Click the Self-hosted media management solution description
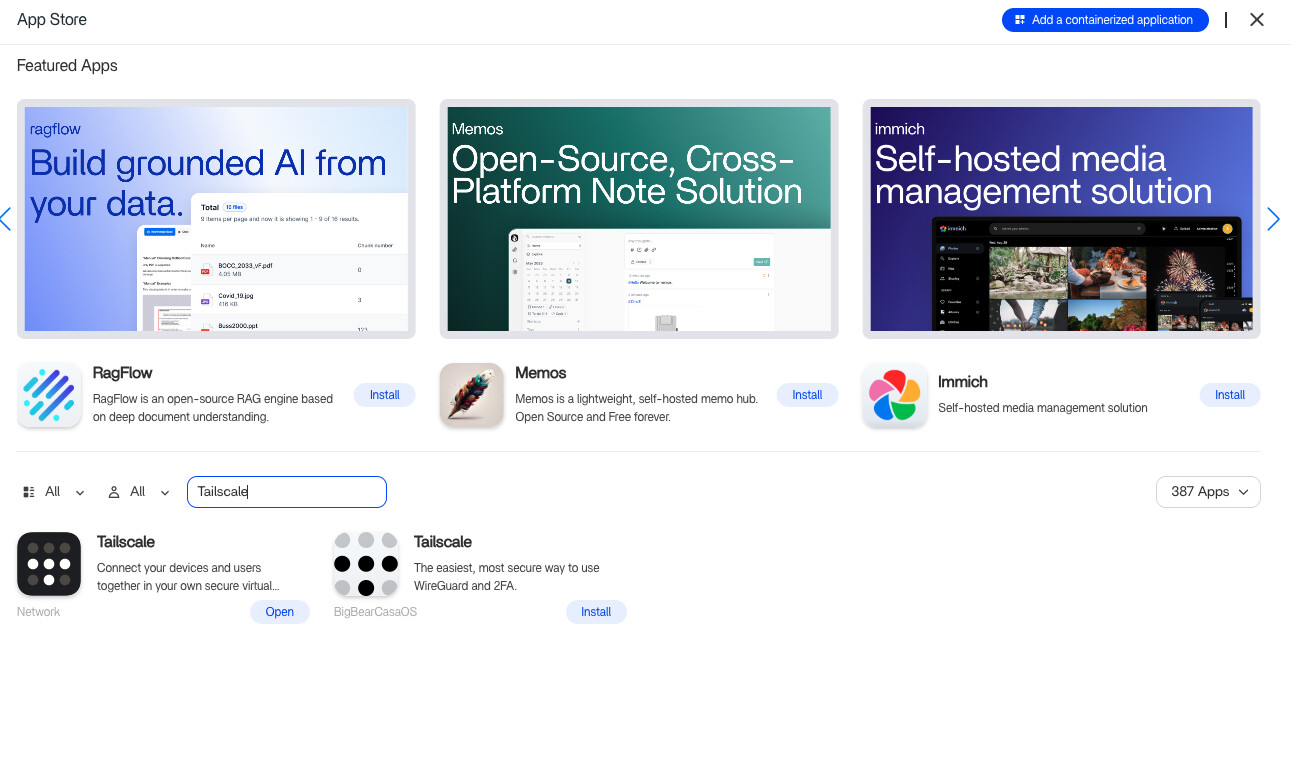 coord(1043,408)
